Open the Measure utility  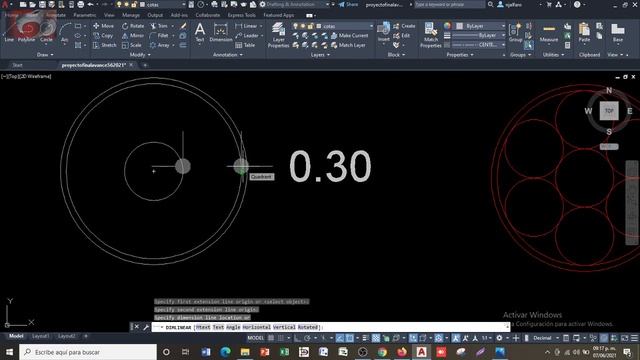[549, 33]
